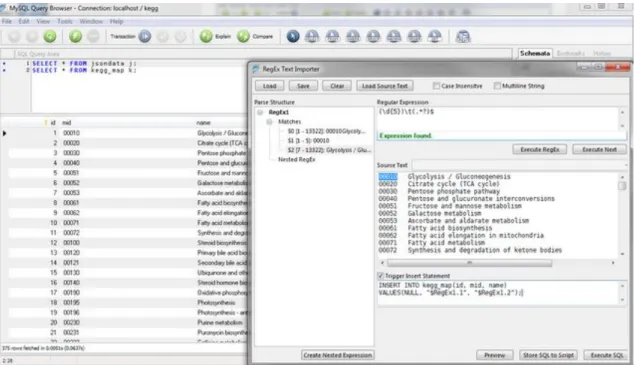Screen dimensions: 635x365
Task: Open the Edit menu
Action: point(24,21)
